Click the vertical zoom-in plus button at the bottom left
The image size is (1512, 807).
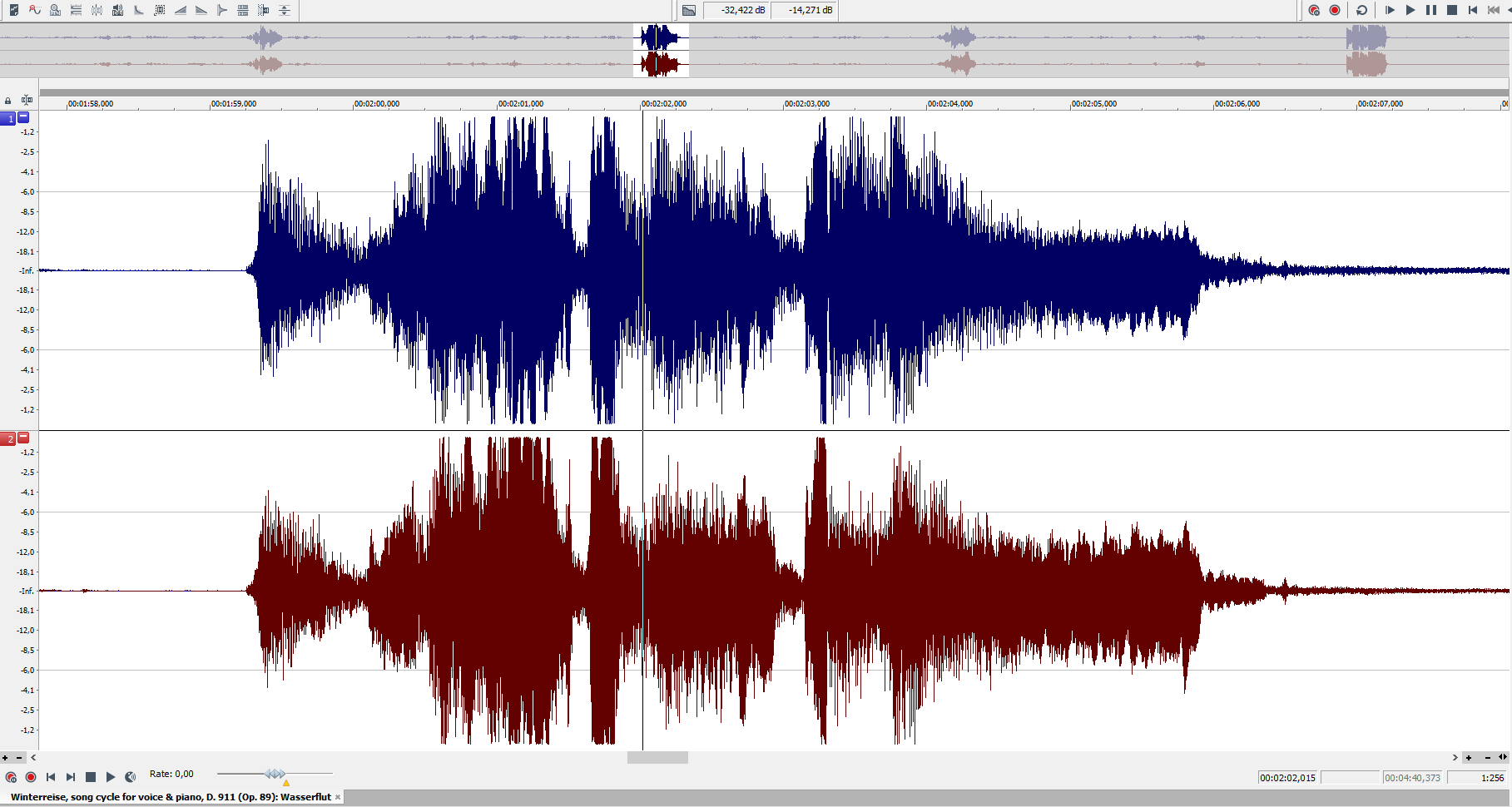pyautogui.click(x=5, y=758)
